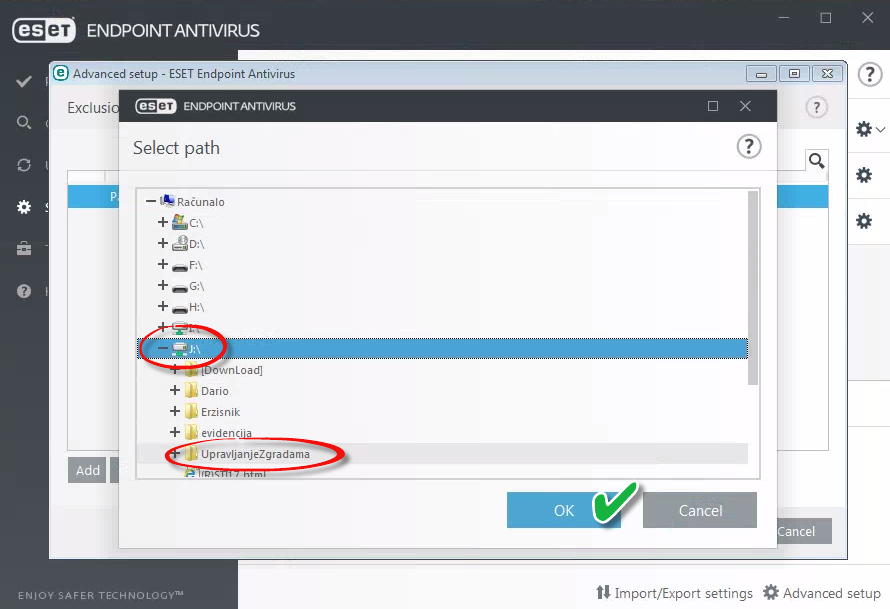Viewport: 890px width, 609px height.
Task: Open Computer scan via the sidebar magnifier icon
Action: point(24,123)
